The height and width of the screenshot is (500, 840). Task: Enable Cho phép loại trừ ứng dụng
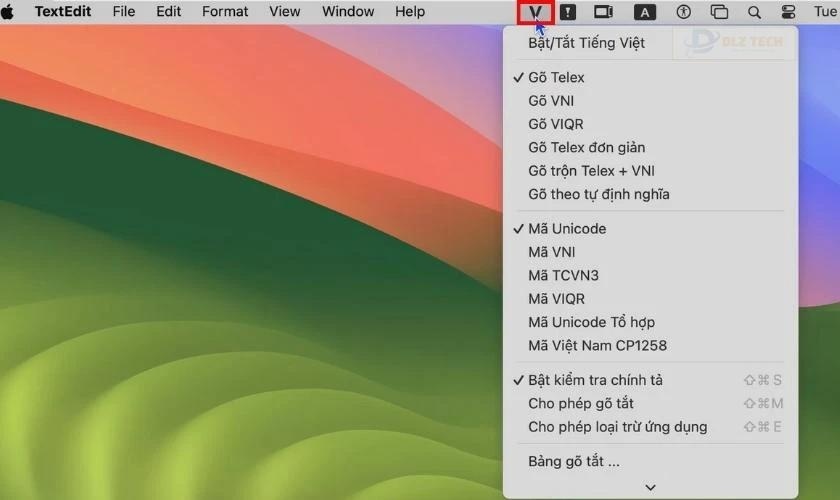click(x=617, y=427)
